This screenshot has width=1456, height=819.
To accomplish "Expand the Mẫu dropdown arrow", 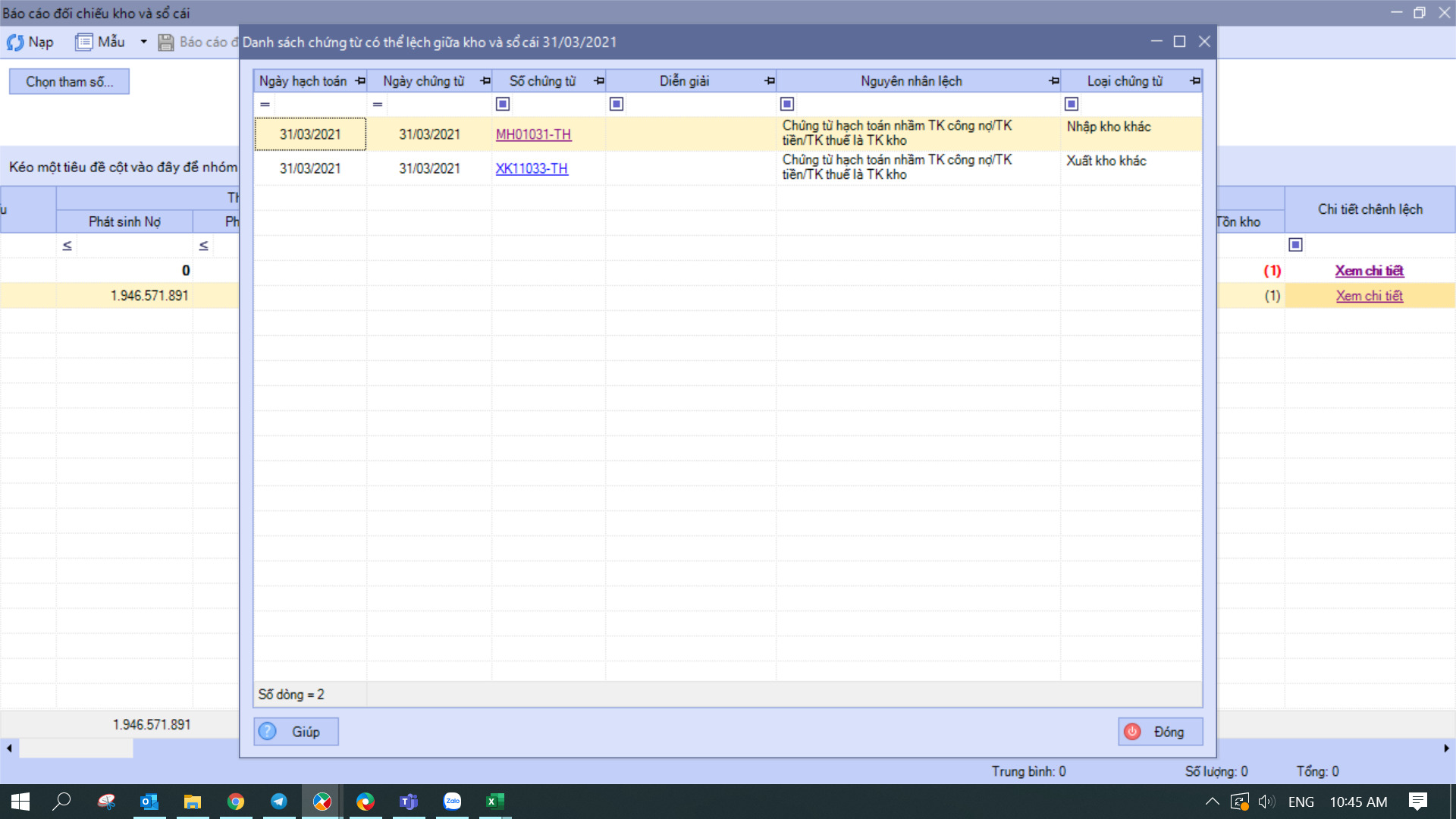I will coord(143,42).
